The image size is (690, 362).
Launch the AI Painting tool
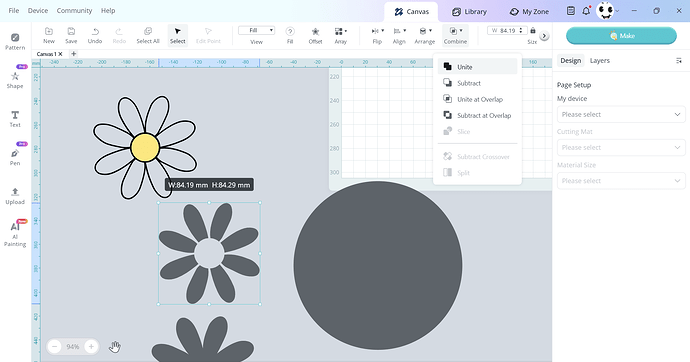(x=15, y=234)
